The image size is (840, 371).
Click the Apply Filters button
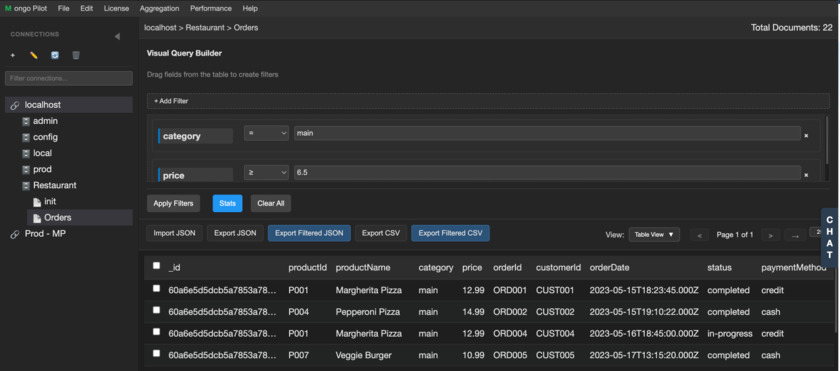[173, 203]
